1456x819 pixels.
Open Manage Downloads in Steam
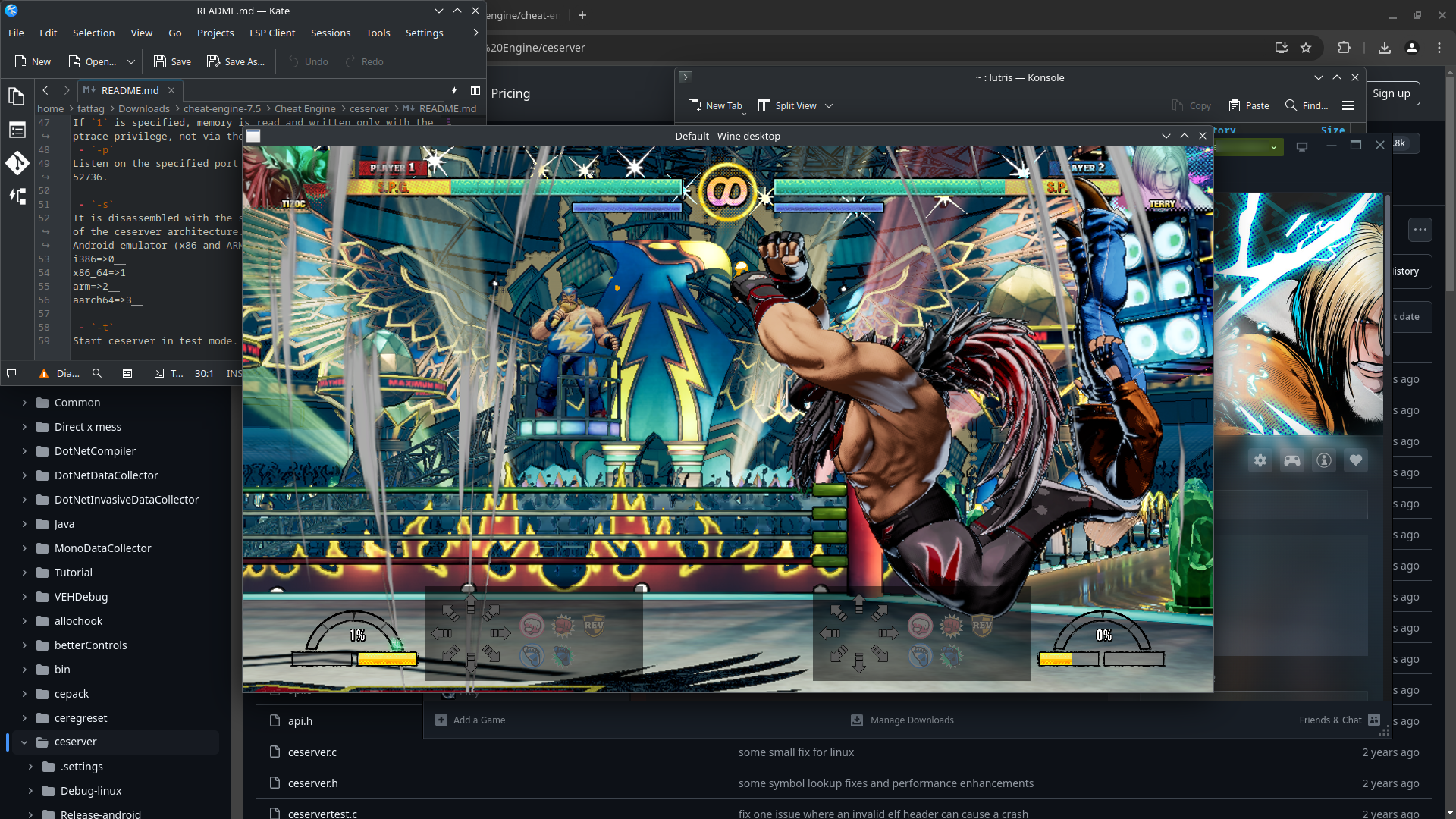pyautogui.click(x=902, y=720)
